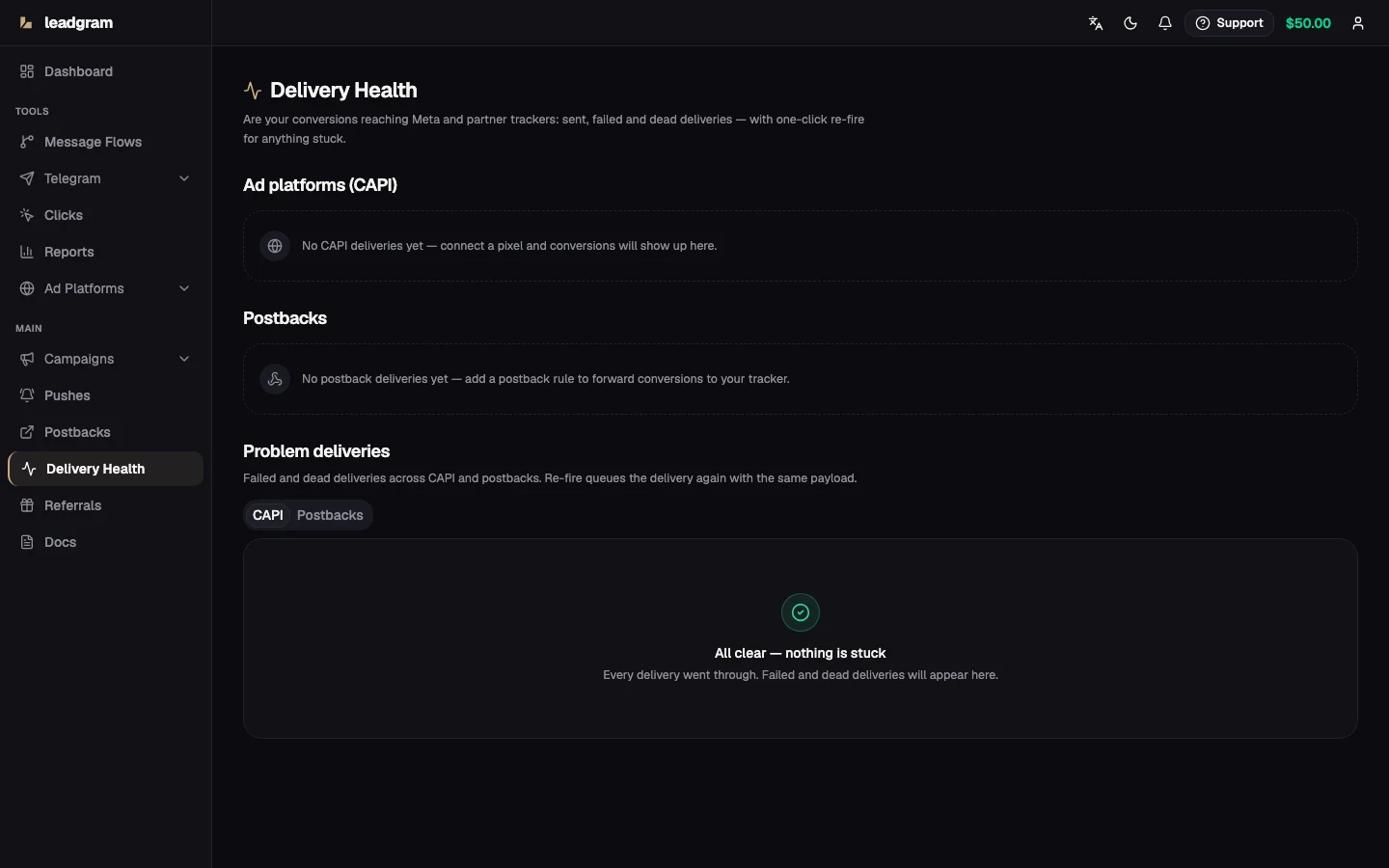Click the Message Flows branch icon

point(27,142)
